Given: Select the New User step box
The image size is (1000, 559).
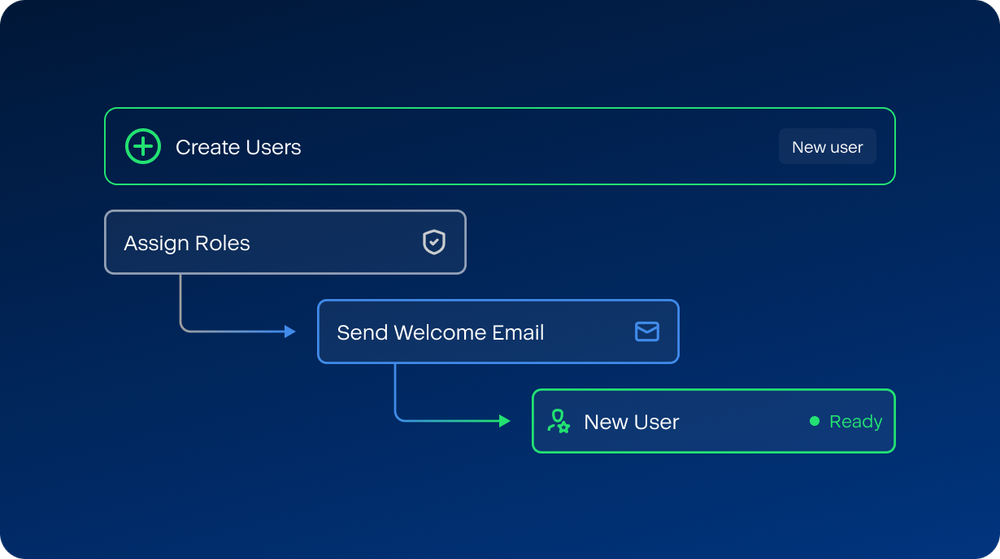Looking at the screenshot, I should [714, 421].
